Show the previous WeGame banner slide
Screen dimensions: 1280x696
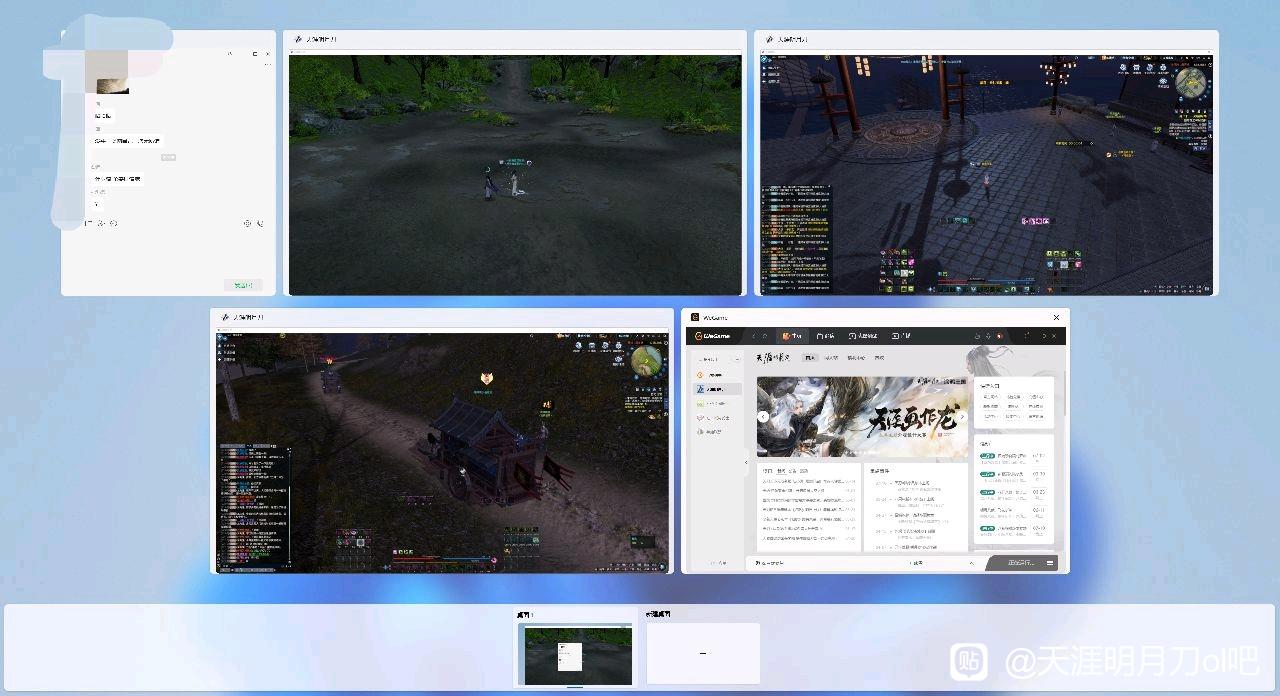click(763, 416)
